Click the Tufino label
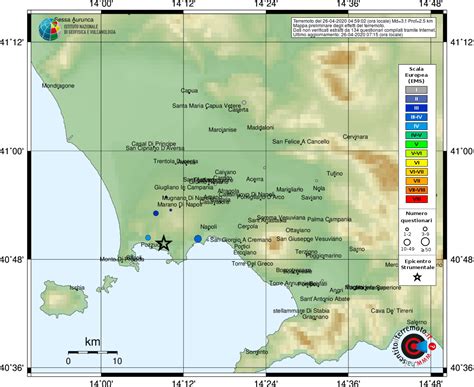The image size is (474, 387). (x=335, y=173)
